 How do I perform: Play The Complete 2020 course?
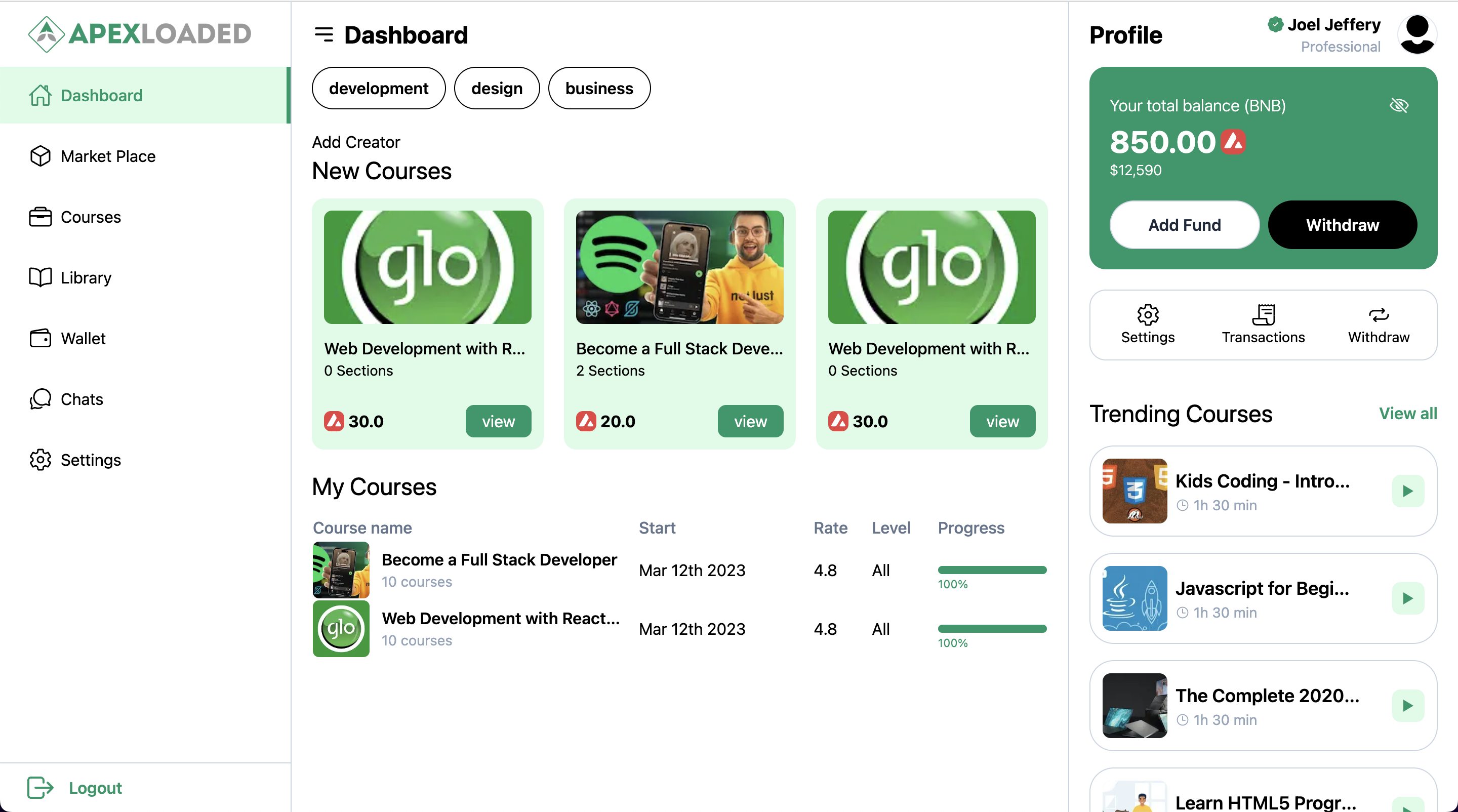click(x=1407, y=705)
